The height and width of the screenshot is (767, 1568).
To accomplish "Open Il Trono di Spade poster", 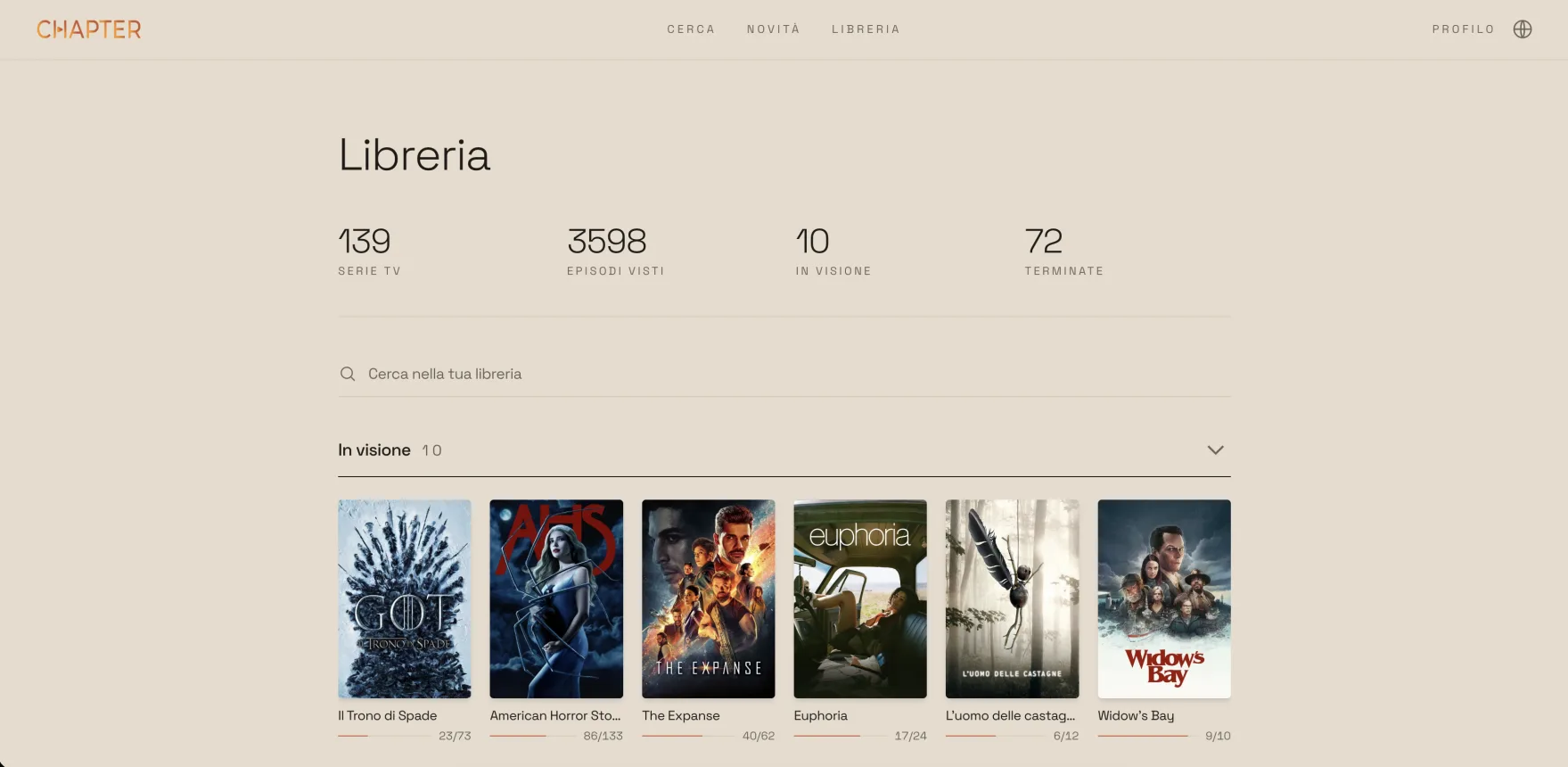I will 404,598.
